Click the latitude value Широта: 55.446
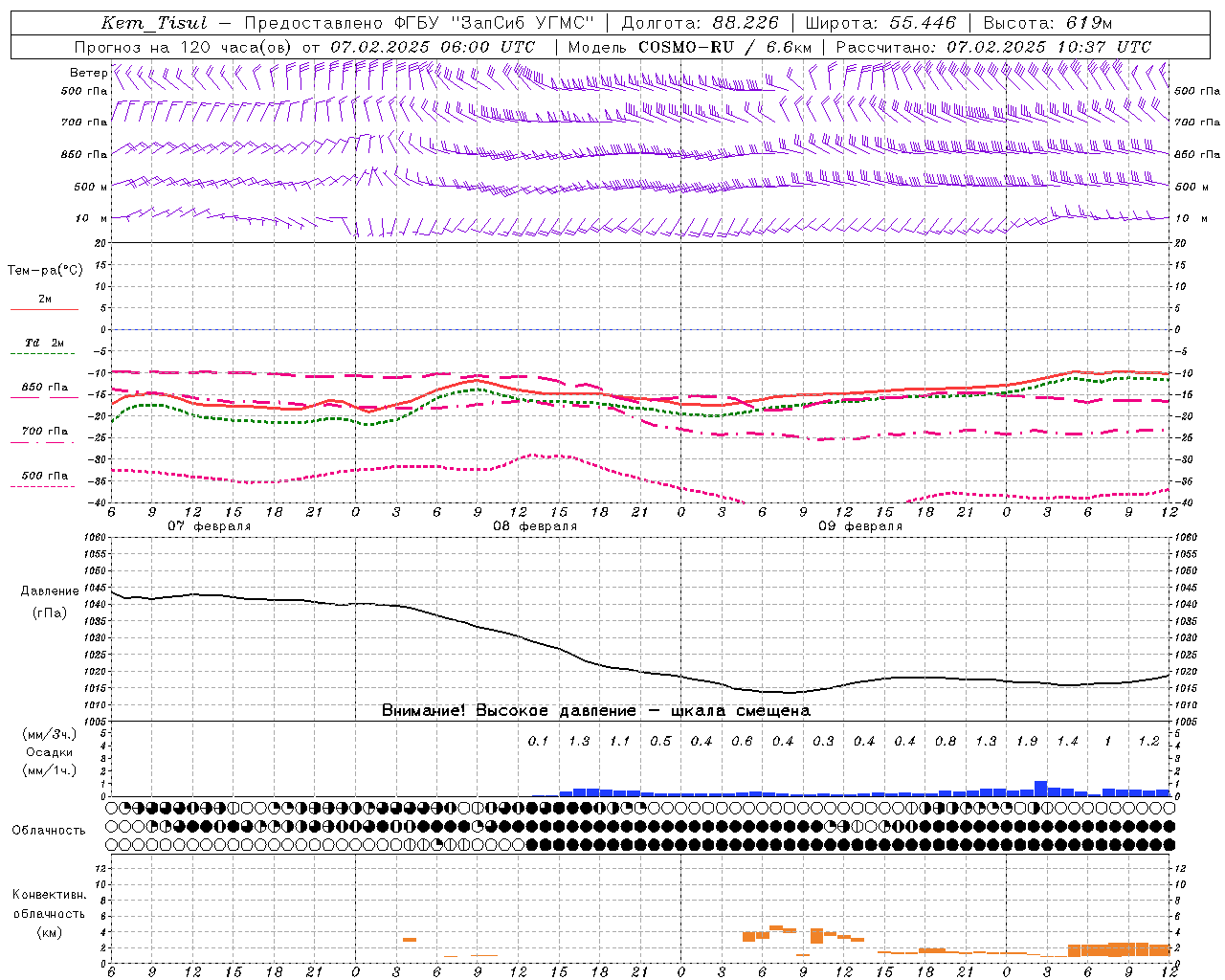 coord(880,23)
